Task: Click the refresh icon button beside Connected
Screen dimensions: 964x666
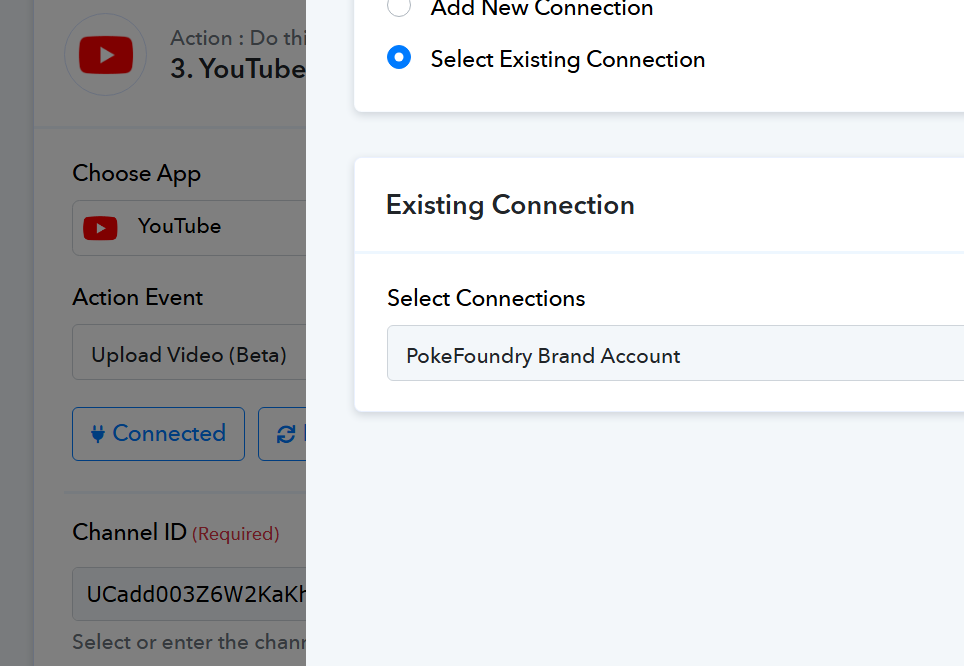Action: coord(283,434)
